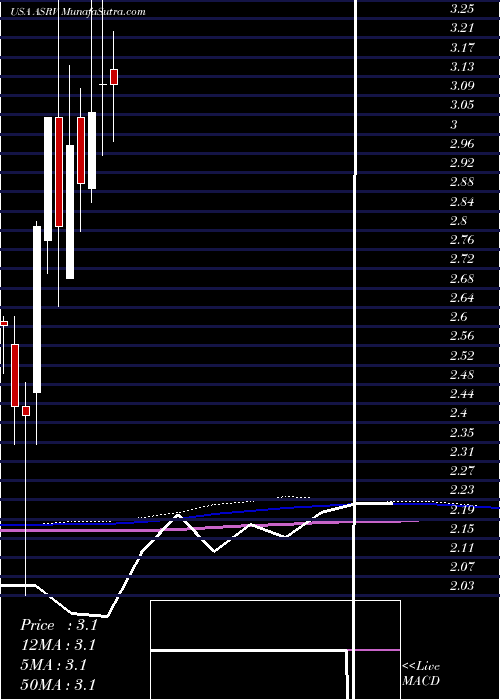500x700 pixels.
Task: Click the 2.8 price axis label
Action: pos(458,221)
